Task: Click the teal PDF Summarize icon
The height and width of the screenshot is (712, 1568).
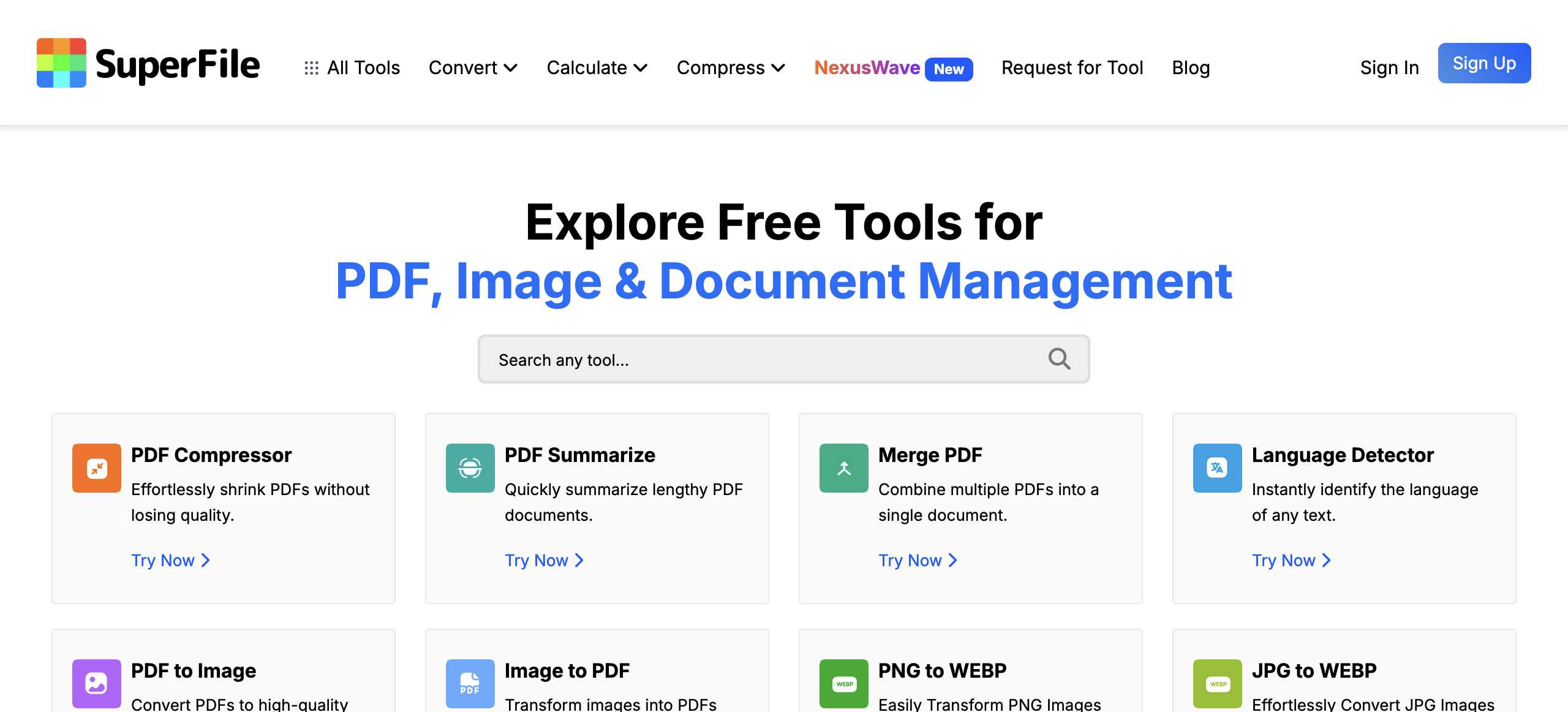Action: (x=470, y=468)
